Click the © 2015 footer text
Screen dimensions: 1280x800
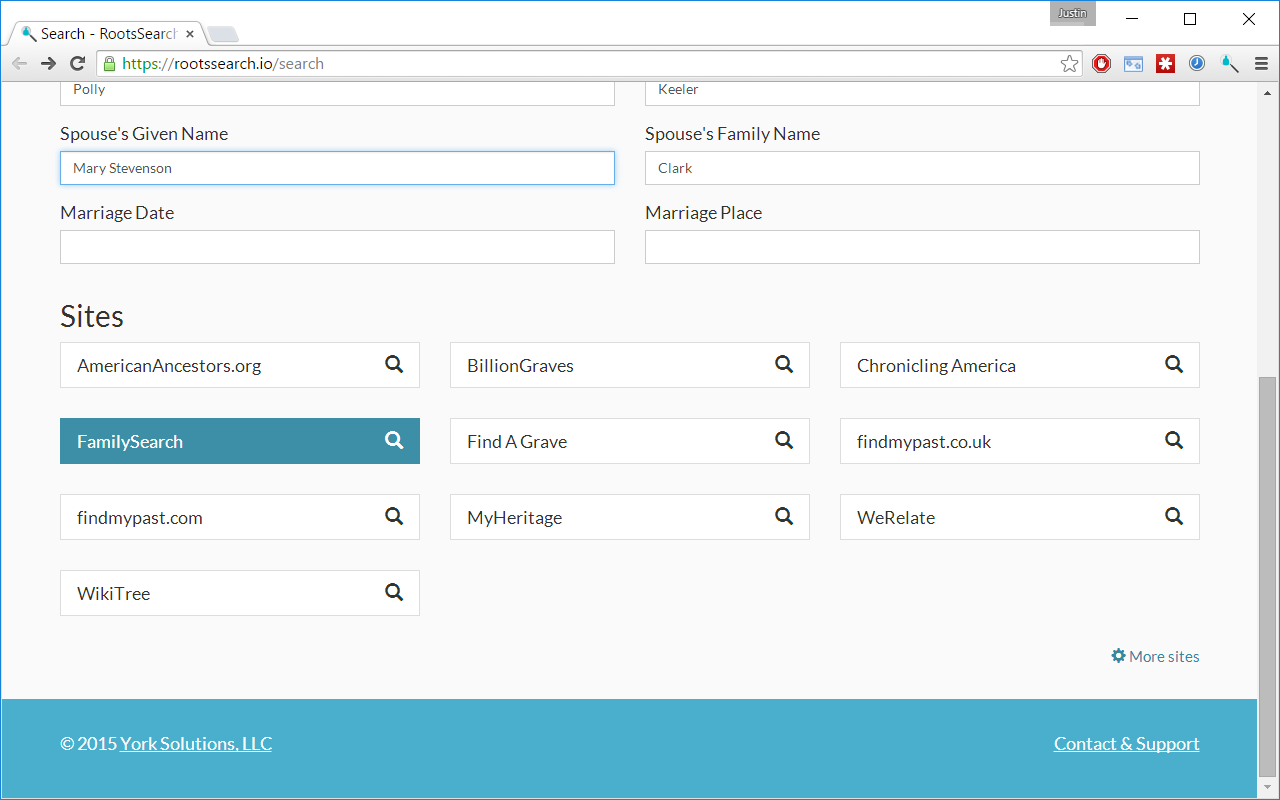coord(88,743)
